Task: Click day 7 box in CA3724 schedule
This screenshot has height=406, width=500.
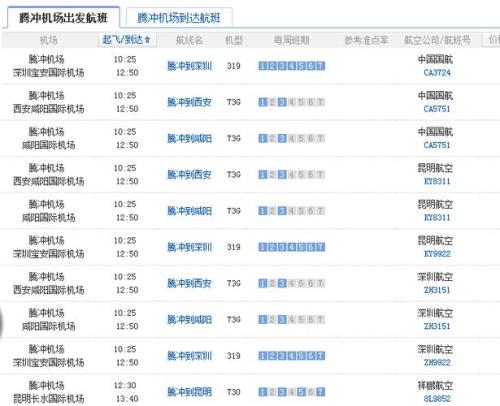Action: pyautogui.click(x=320, y=66)
